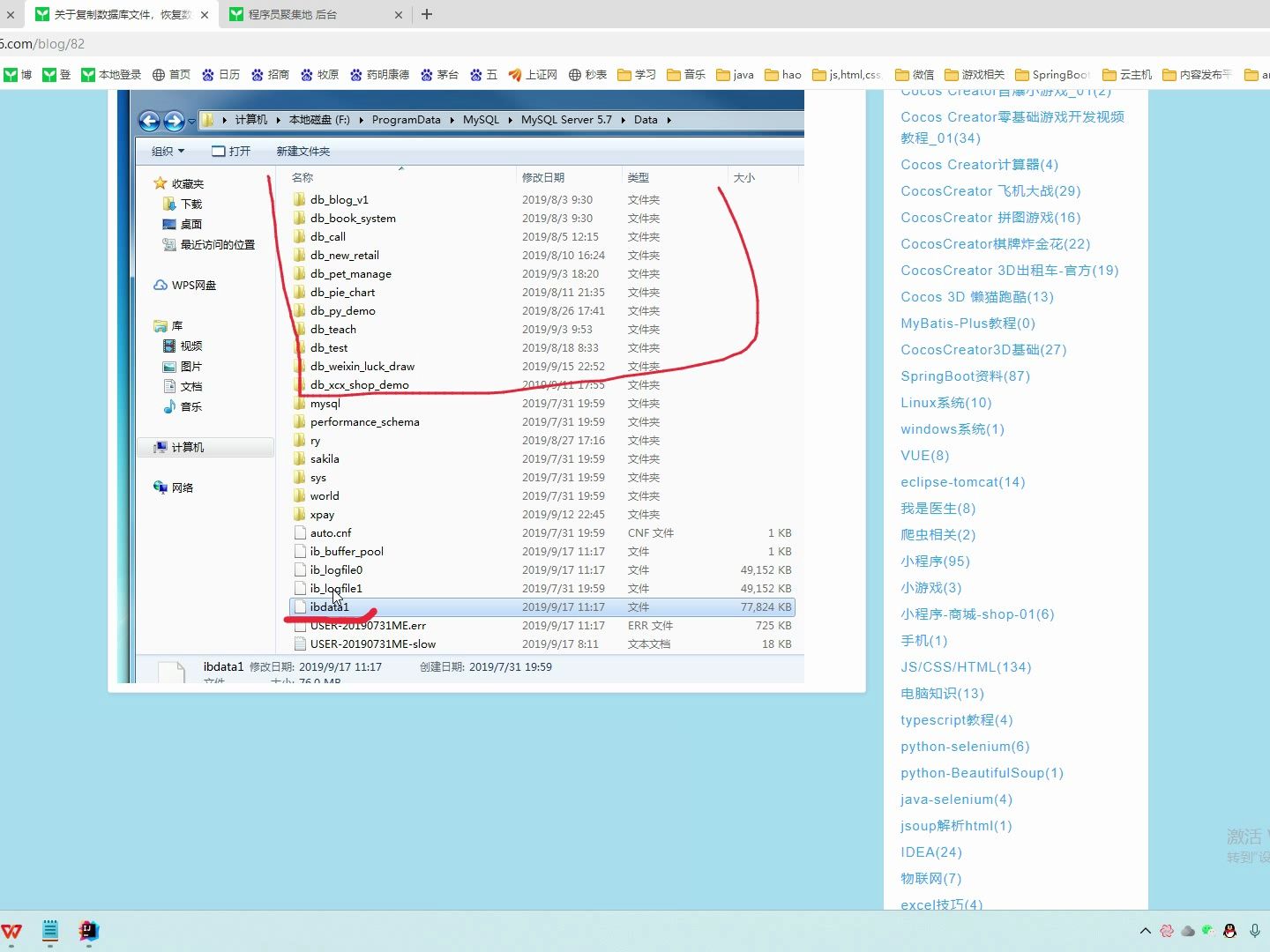Open the 我是医生(8) category
This screenshot has height=952, width=1270.
click(x=938, y=509)
